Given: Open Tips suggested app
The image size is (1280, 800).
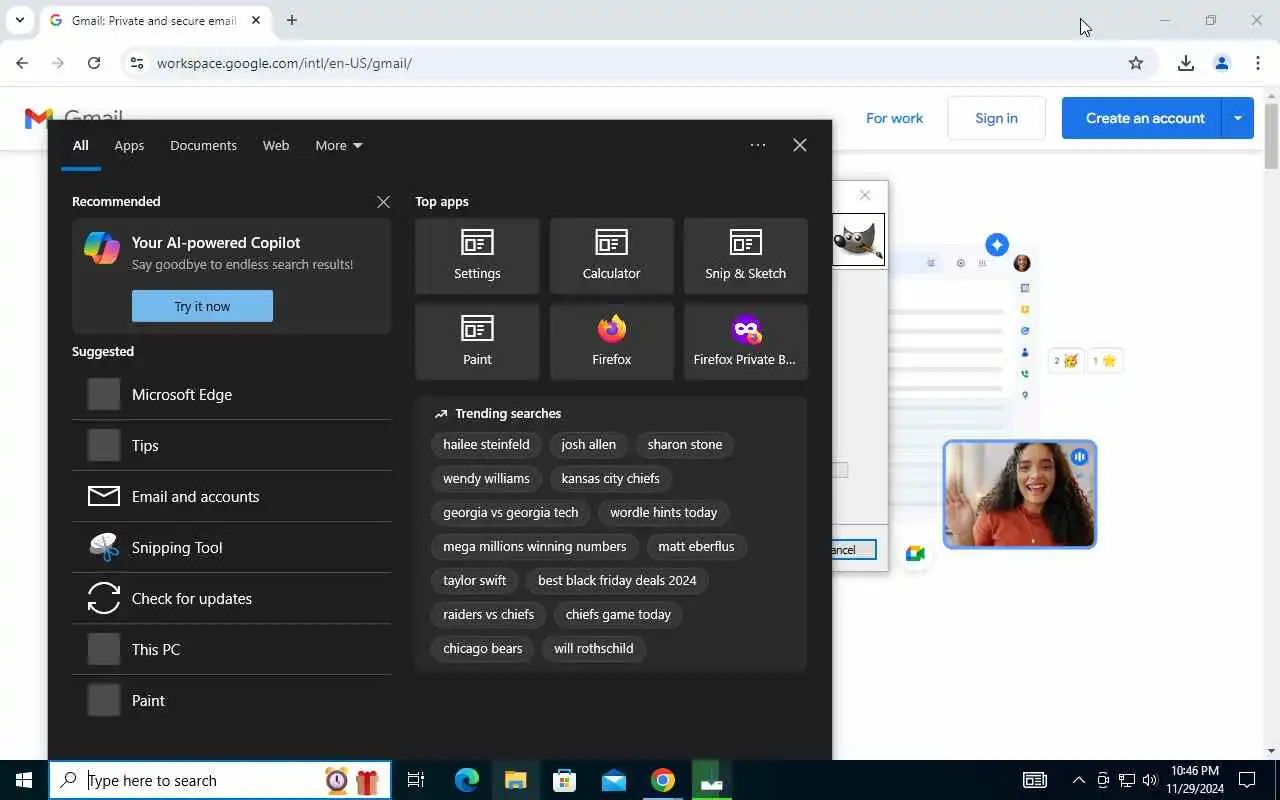Looking at the screenshot, I should (x=231, y=445).
